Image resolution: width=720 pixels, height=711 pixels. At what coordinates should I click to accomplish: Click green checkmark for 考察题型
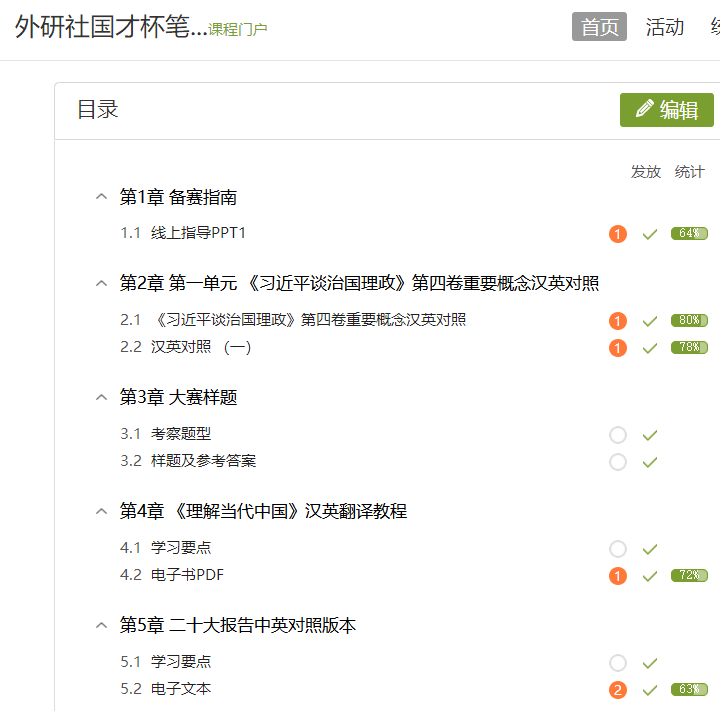[650, 435]
